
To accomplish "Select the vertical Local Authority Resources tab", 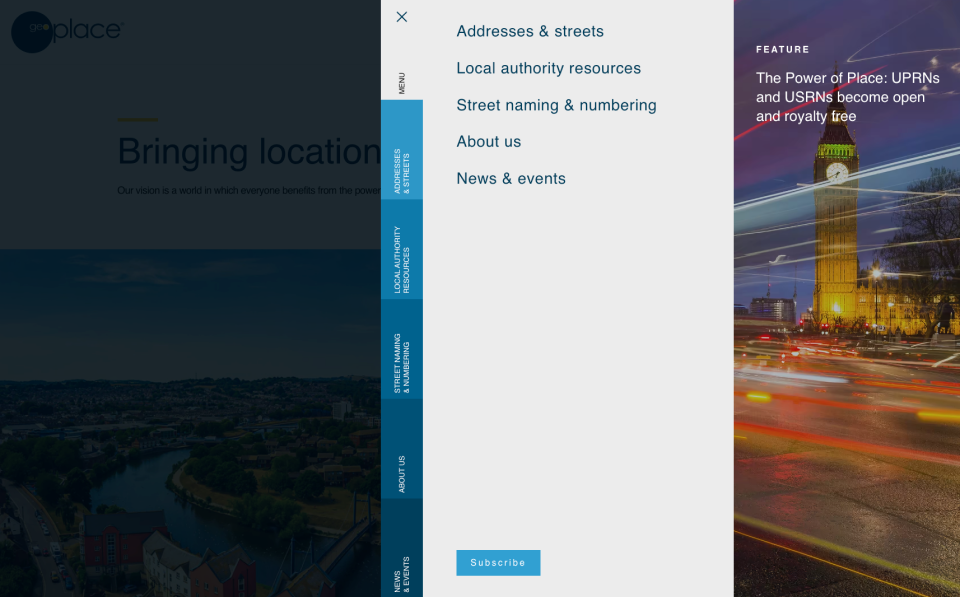I will point(402,249).
